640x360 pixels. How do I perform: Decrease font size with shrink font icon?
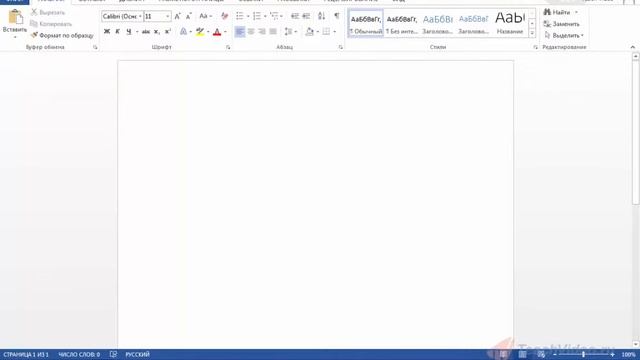(x=188, y=16)
